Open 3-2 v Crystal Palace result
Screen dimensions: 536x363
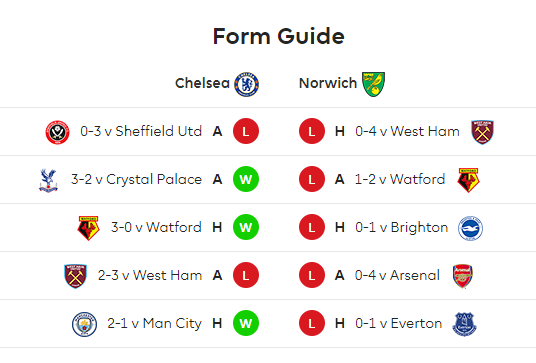tap(136, 179)
